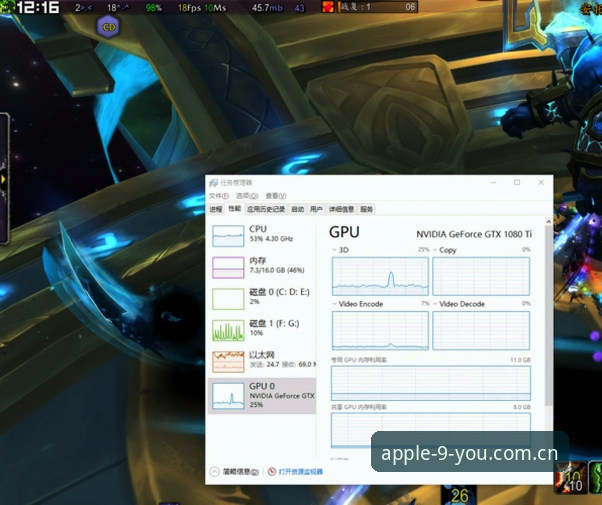Switch to the 应用历史记录 tab
Viewport: 602px width, 505px height.
(266, 209)
